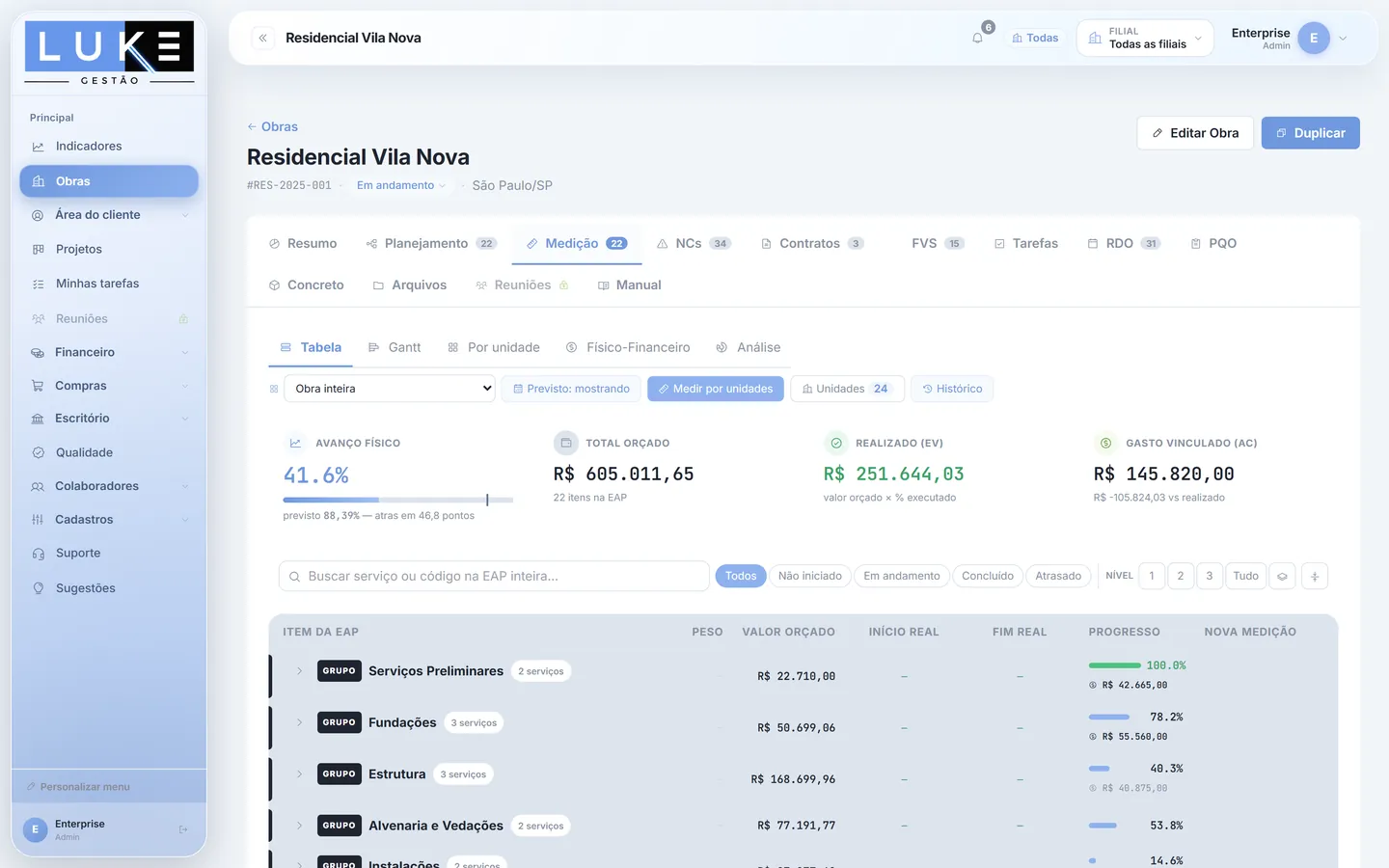This screenshot has width=1389, height=868.
Task: Filter by Em andamento status chip
Action: pyautogui.click(x=902, y=576)
